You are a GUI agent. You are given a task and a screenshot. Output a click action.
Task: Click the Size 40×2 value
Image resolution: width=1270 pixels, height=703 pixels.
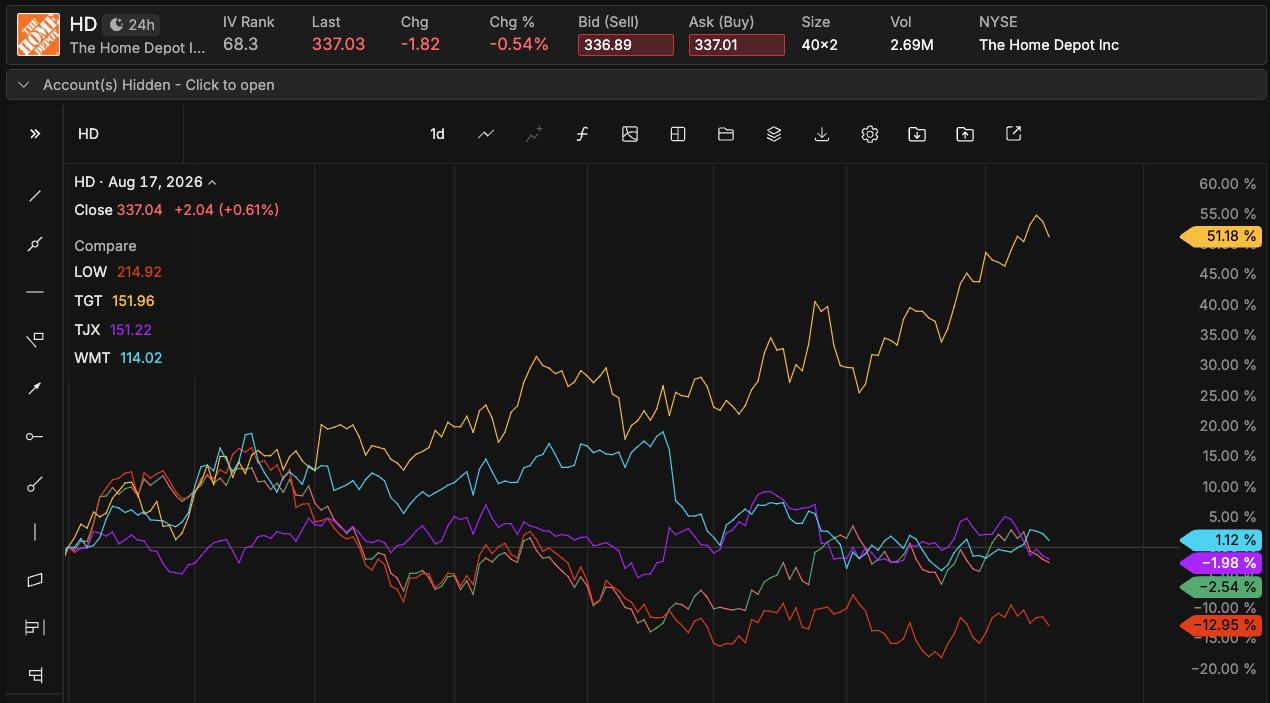click(820, 44)
